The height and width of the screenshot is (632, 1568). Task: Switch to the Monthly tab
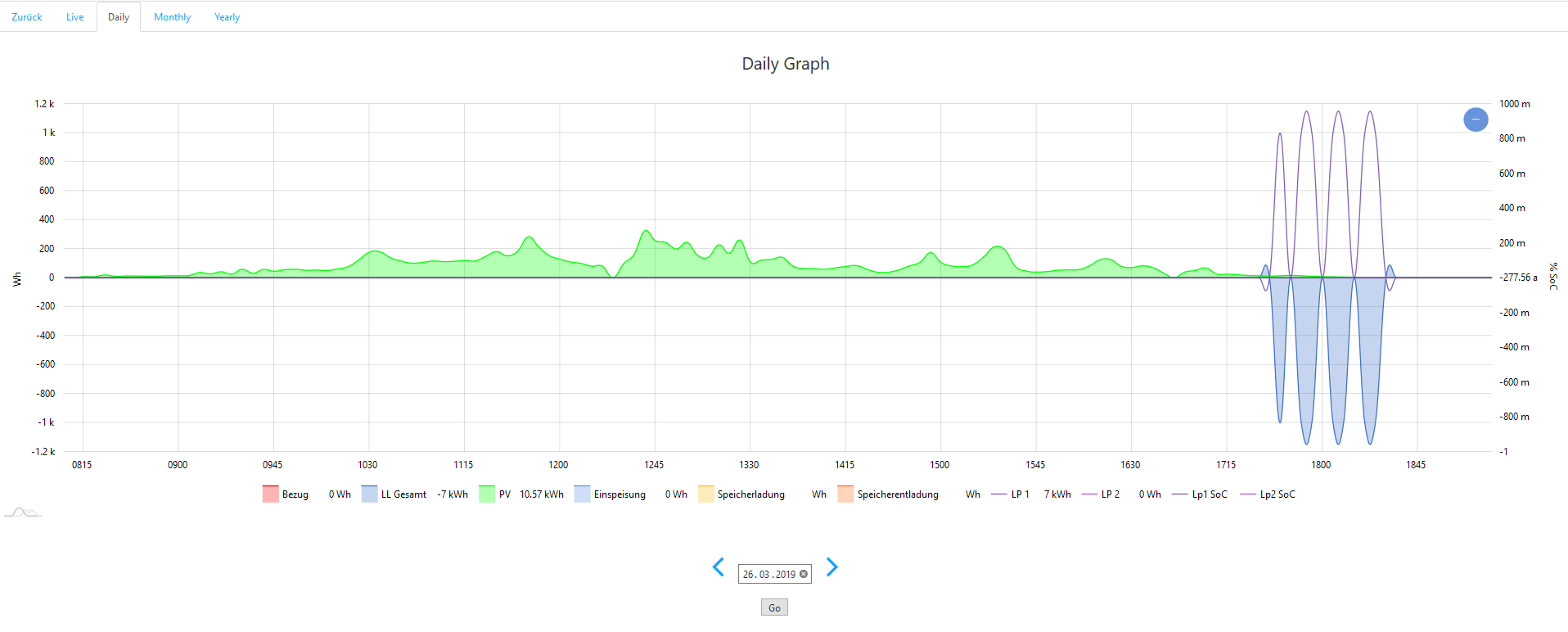[172, 17]
